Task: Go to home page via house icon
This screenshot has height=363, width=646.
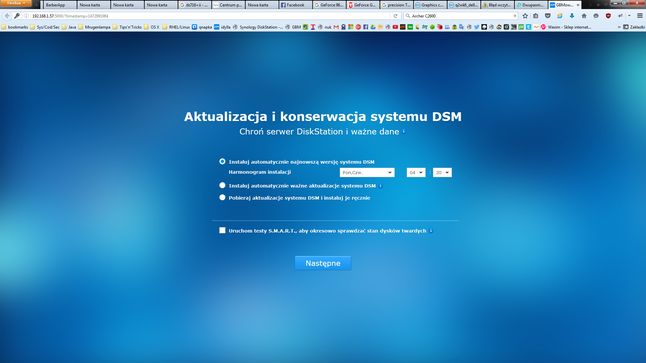Action: (584, 16)
